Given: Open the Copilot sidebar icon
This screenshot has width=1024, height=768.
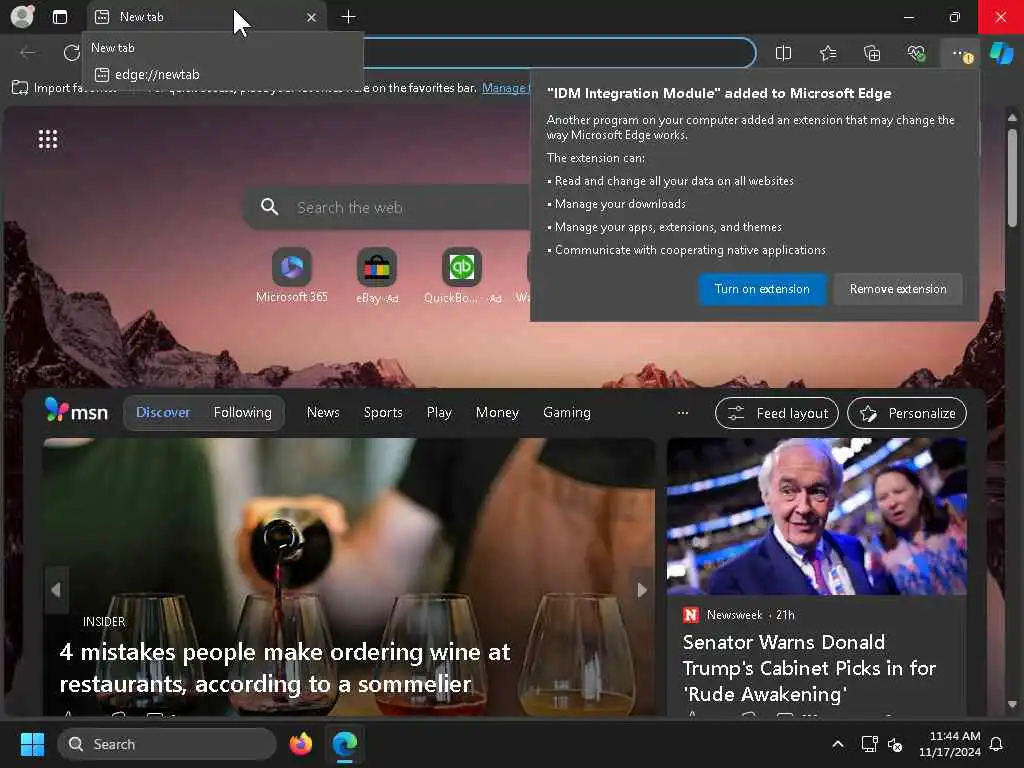Looking at the screenshot, I should 1001,54.
